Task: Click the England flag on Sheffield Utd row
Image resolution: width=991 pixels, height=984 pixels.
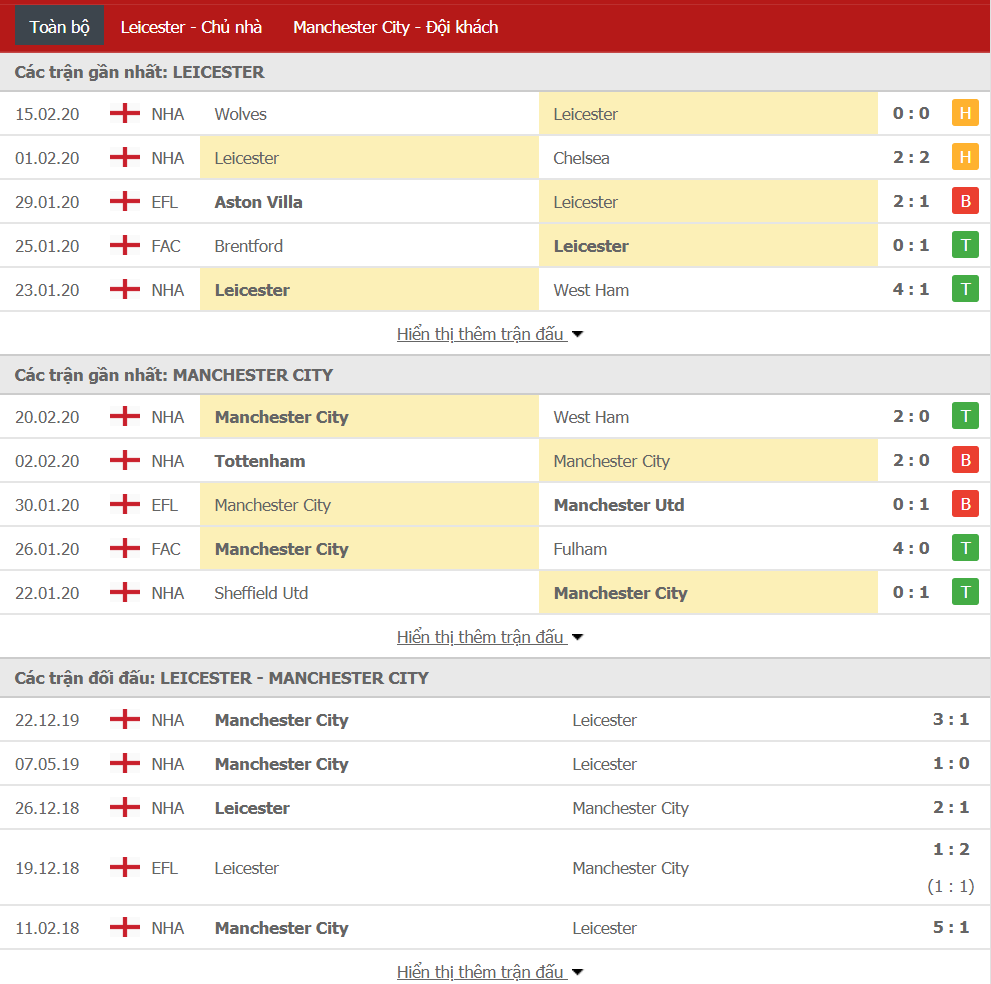Action: (x=125, y=592)
